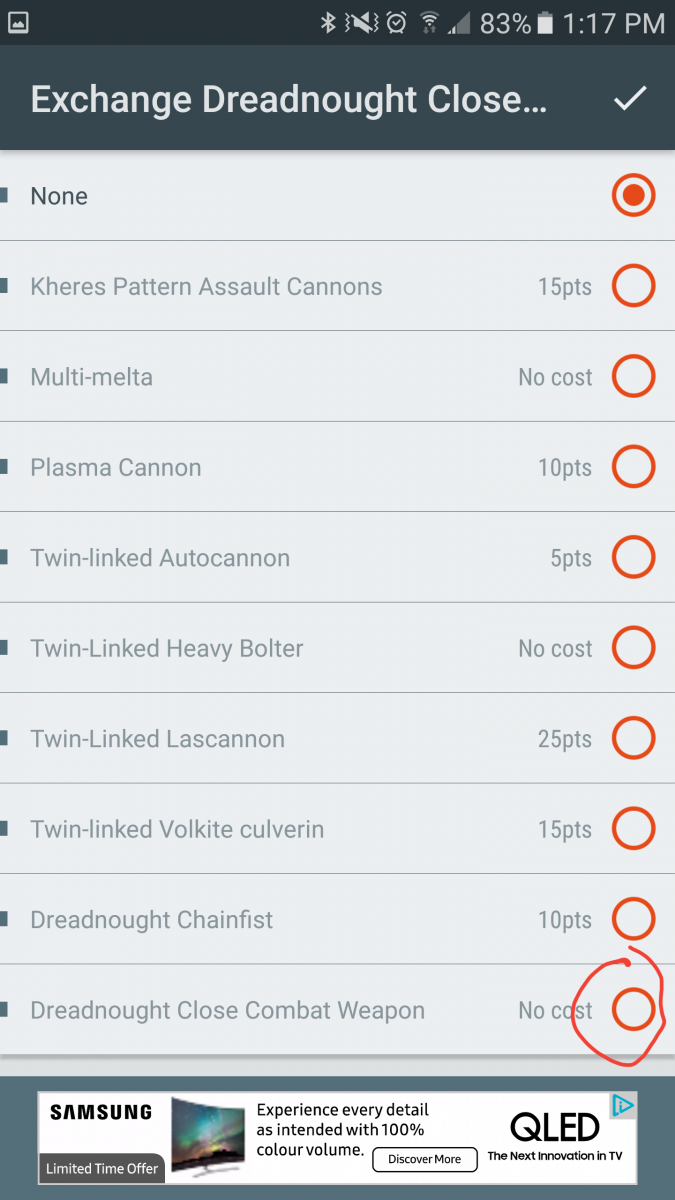675x1200 pixels.
Task: Tap the picture notification icon
Action: coord(18,22)
